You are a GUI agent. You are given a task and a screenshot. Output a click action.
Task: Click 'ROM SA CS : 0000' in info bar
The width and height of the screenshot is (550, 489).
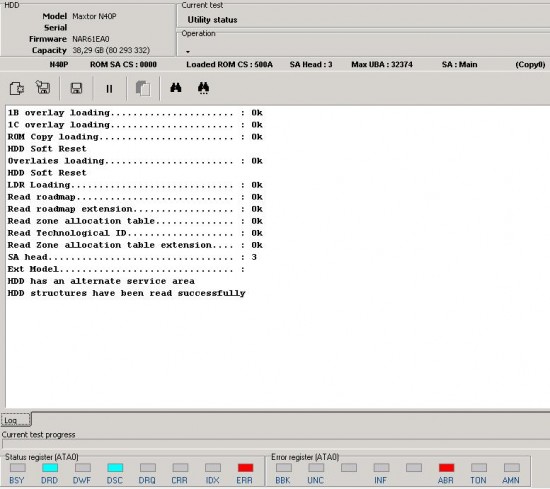123,65
